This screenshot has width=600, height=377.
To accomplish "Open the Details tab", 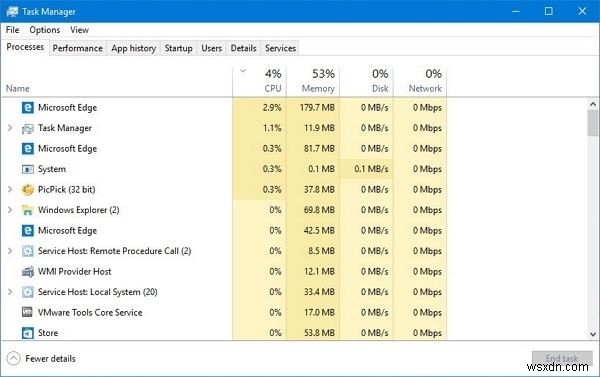I will pyautogui.click(x=243, y=48).
